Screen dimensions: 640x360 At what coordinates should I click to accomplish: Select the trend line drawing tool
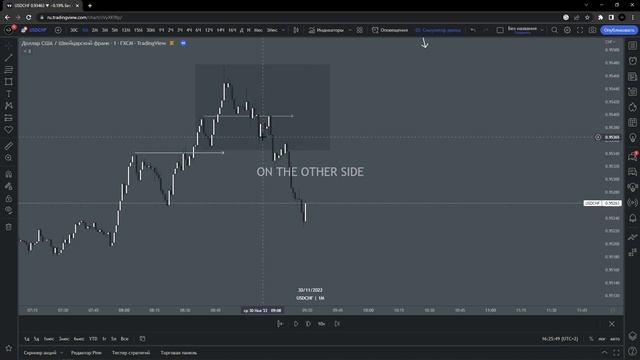[x=9, y=58]
